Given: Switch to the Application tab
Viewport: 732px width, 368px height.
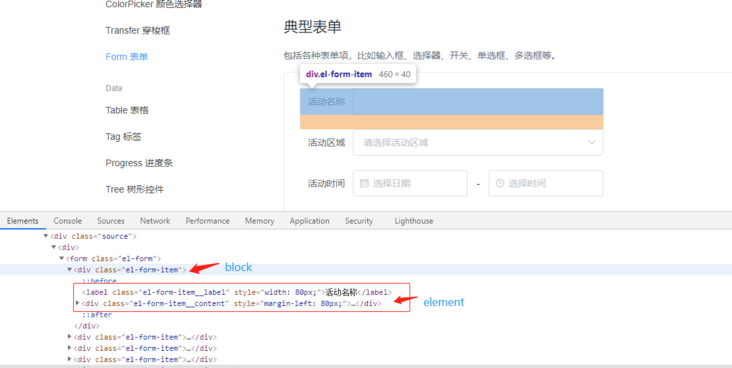Looking at the screenshot, I should pos(310,221).
